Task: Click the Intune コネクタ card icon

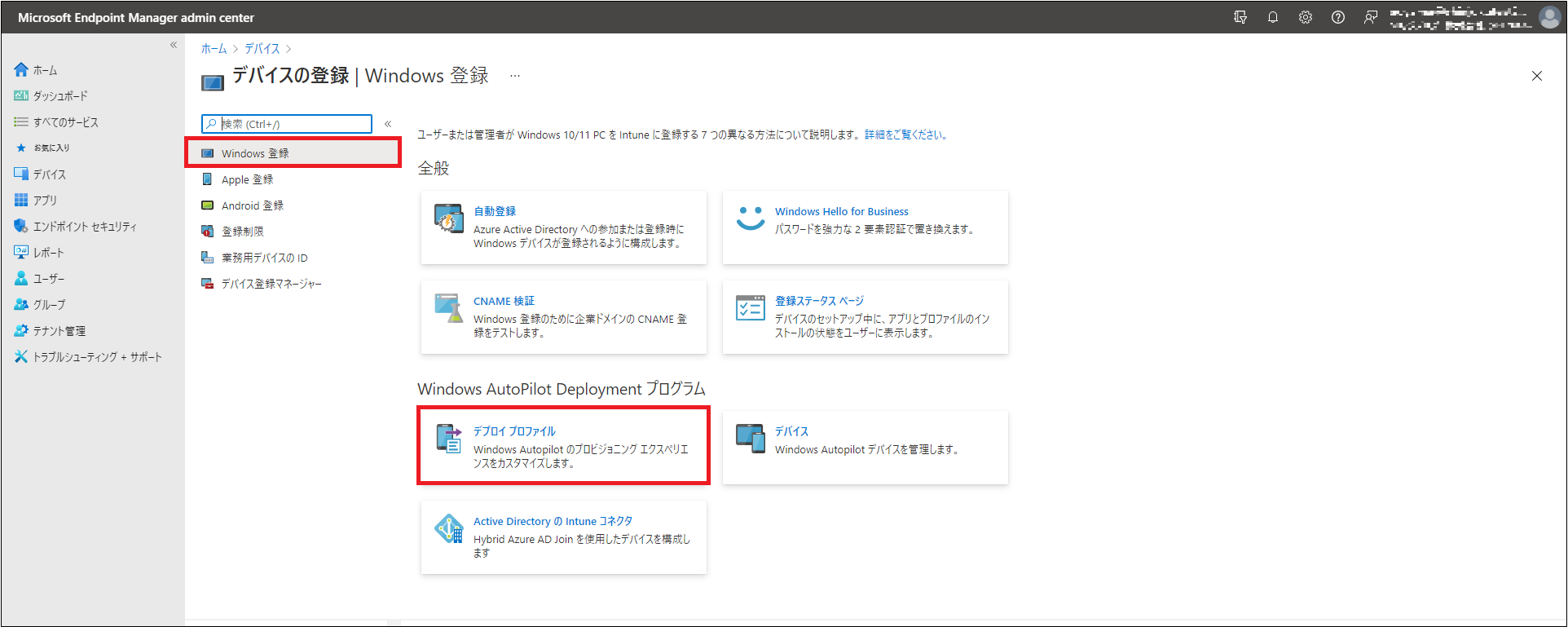Action: pyautogui.click(x=449, y=529)
